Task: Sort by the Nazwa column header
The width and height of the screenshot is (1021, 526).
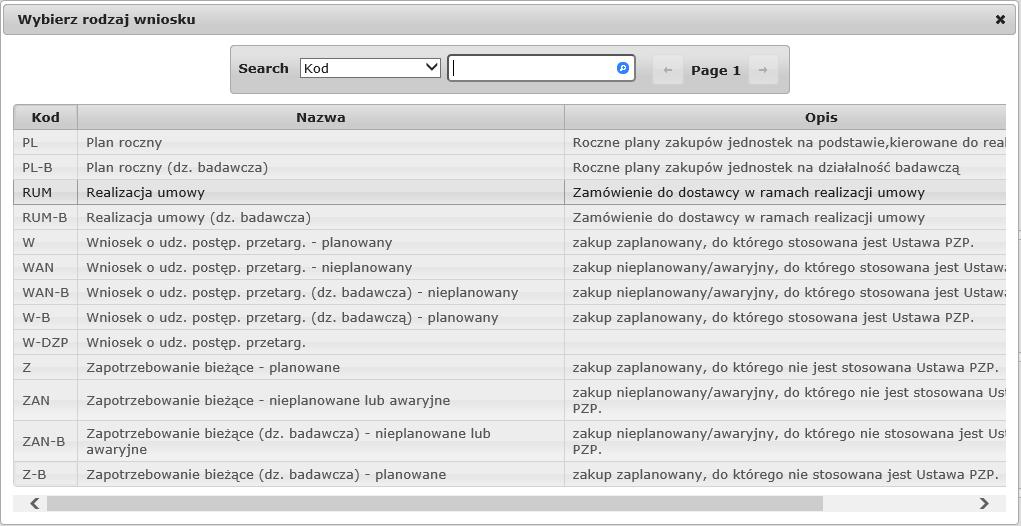Action: (320, 117)
